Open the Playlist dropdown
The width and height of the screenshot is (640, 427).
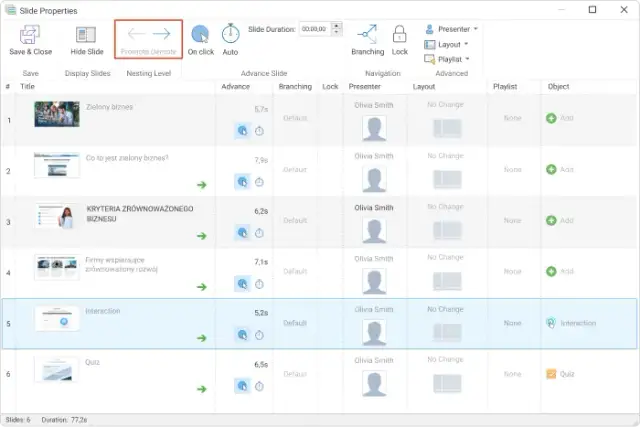[x=449, y=59]
